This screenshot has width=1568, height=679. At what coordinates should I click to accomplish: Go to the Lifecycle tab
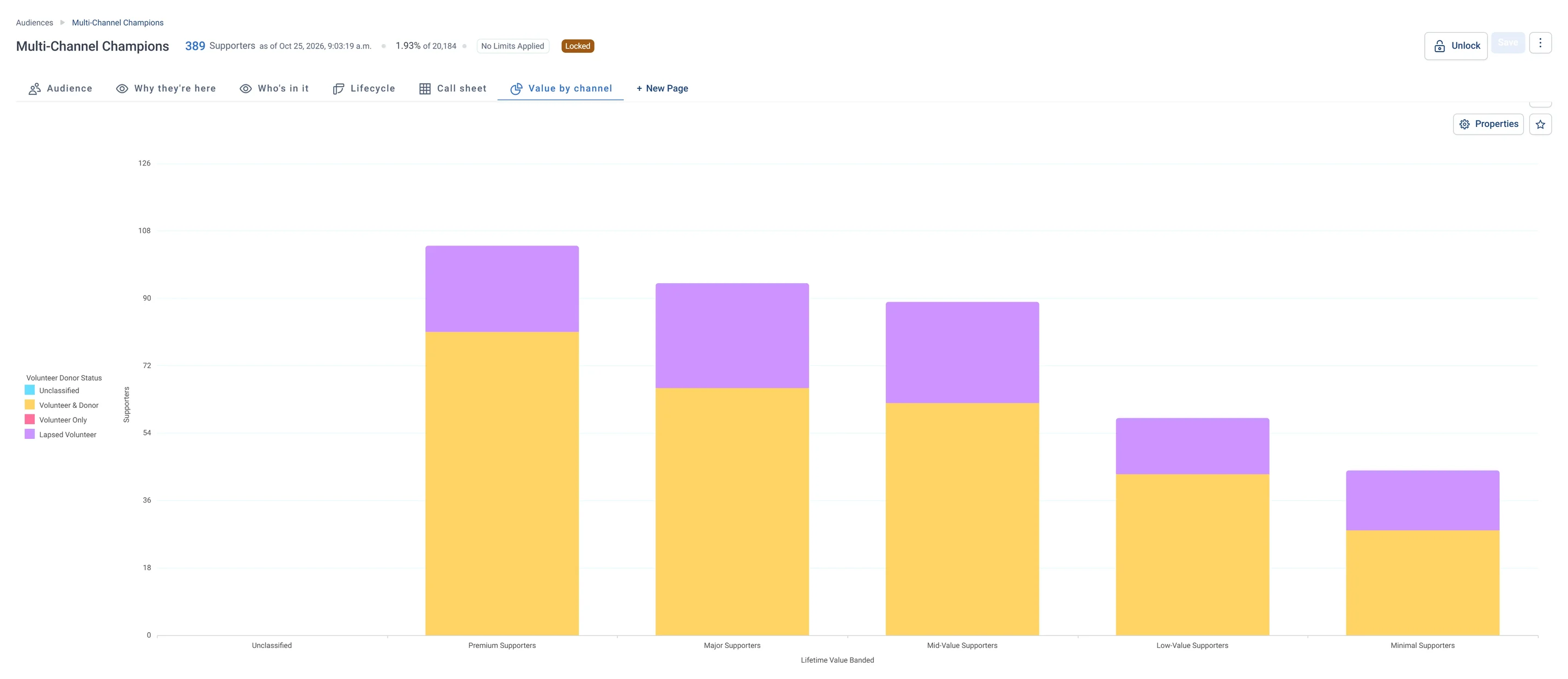point(364,88)
